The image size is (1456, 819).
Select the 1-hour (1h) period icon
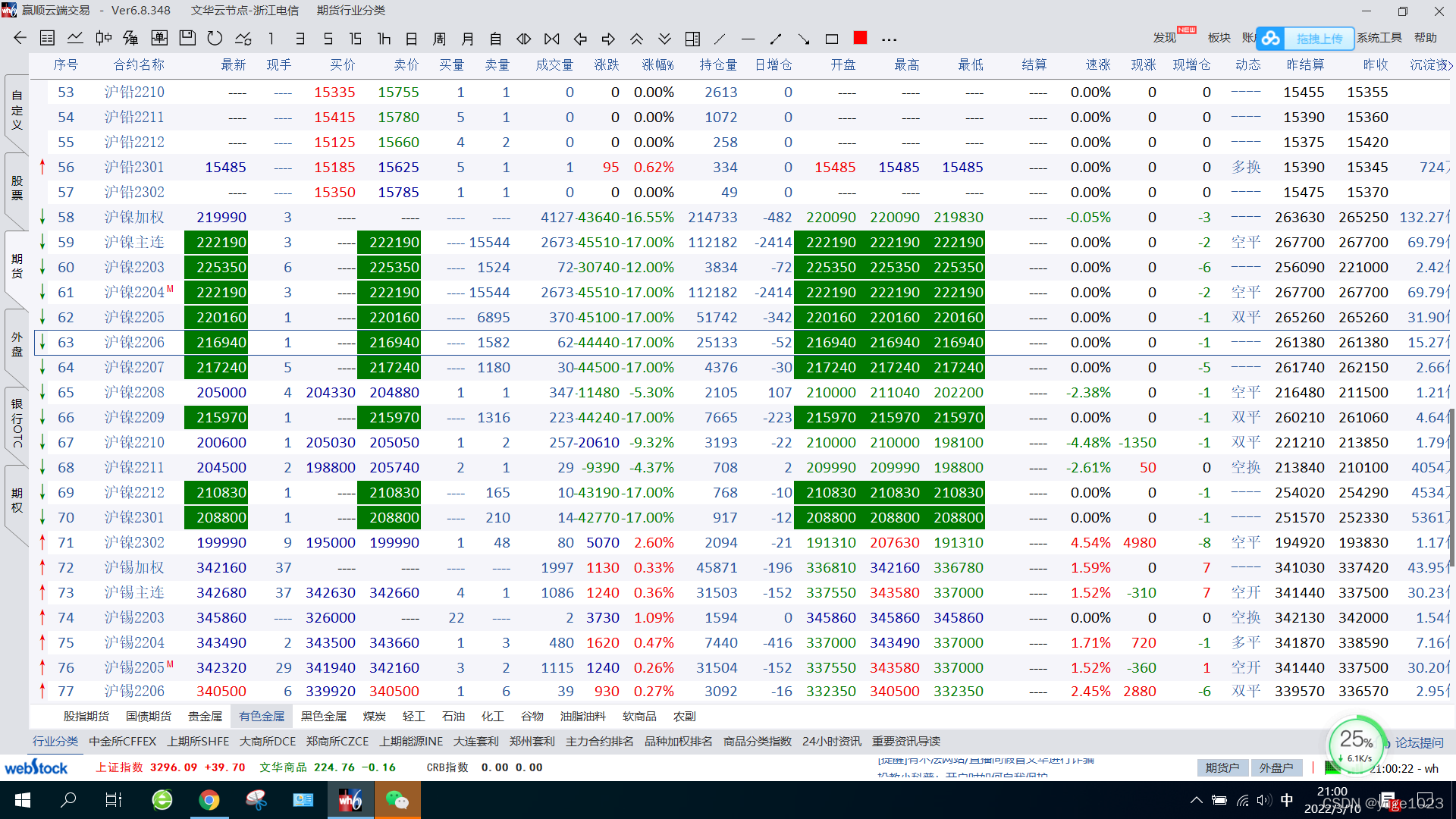[x=384, y=38]
